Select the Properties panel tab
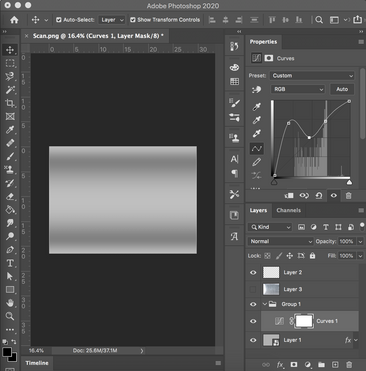Viewport: 366px width, 371px height. click(263, 42)
